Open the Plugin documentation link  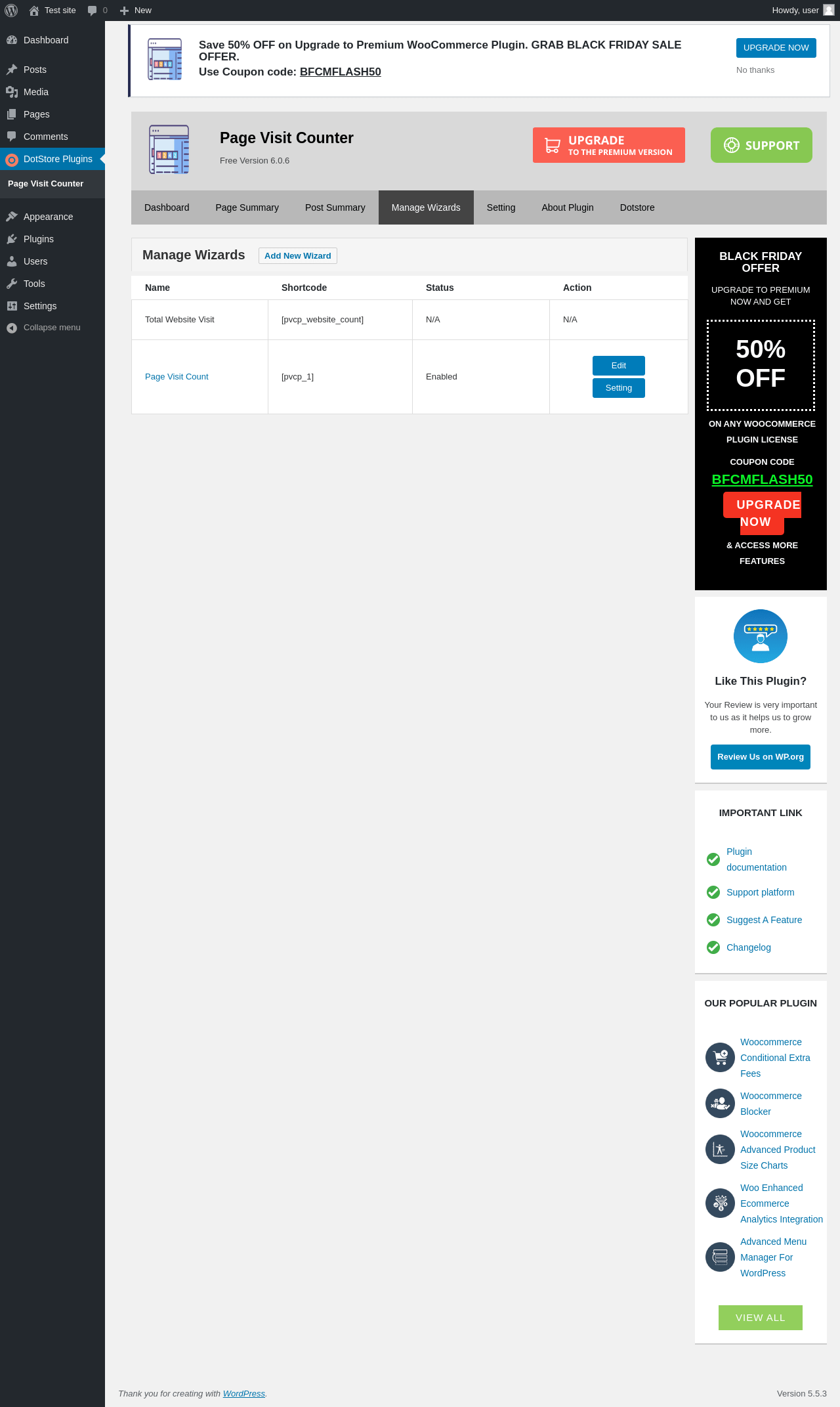tap(757, 859)
